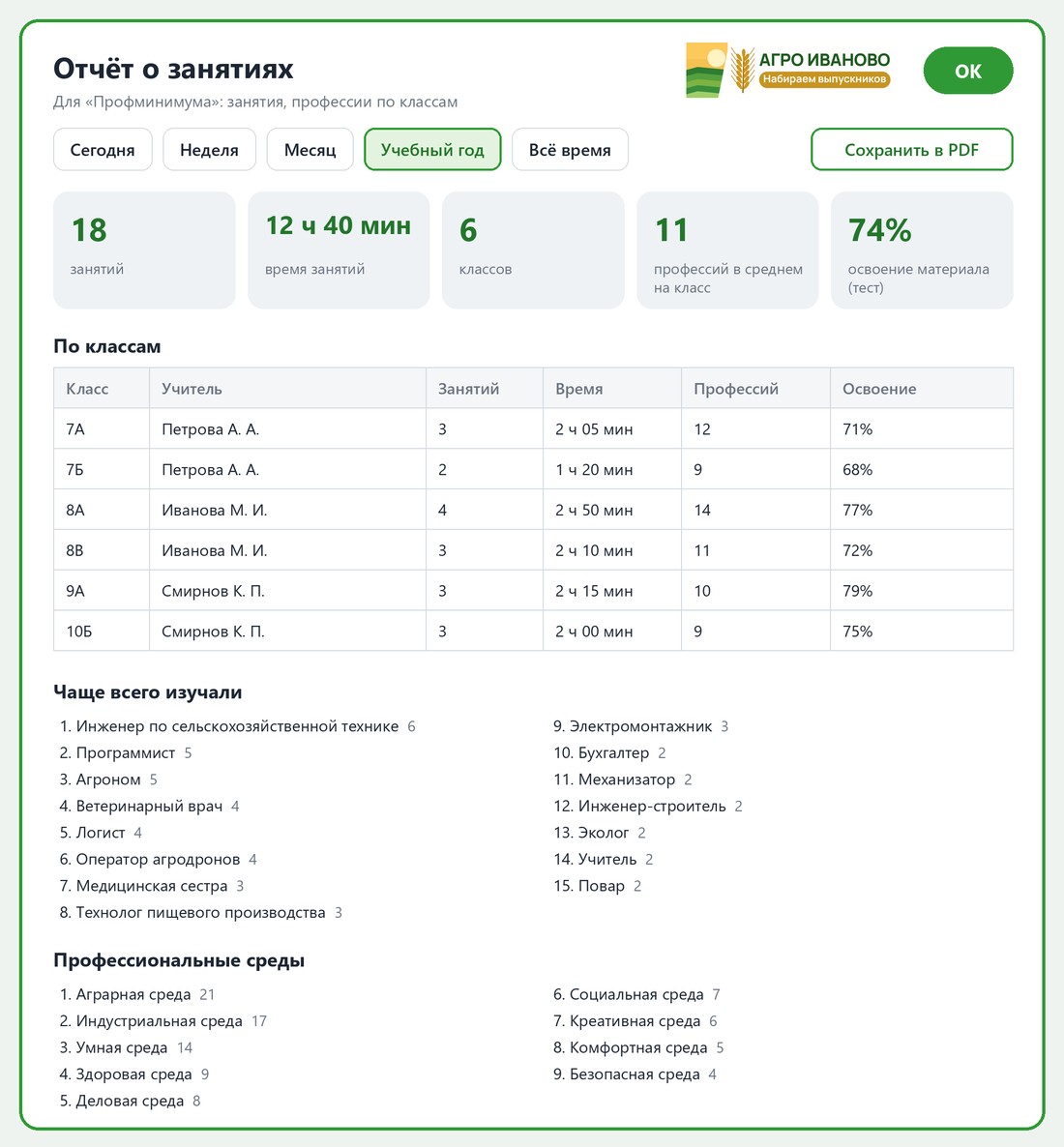This screenshot has width=1064, height=1147.
Task: Click the Ветеринарный врач list item
Action: 149,807
